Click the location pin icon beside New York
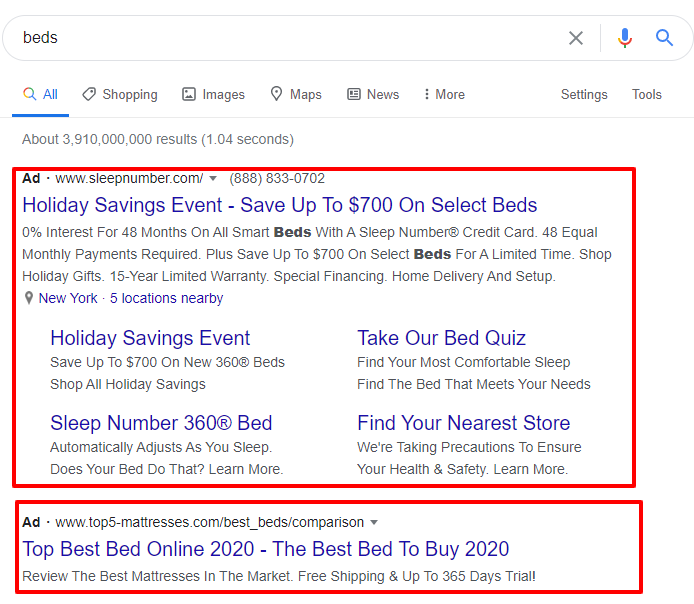The height and width of the screenshot is (604, 694). coord(29,298)
